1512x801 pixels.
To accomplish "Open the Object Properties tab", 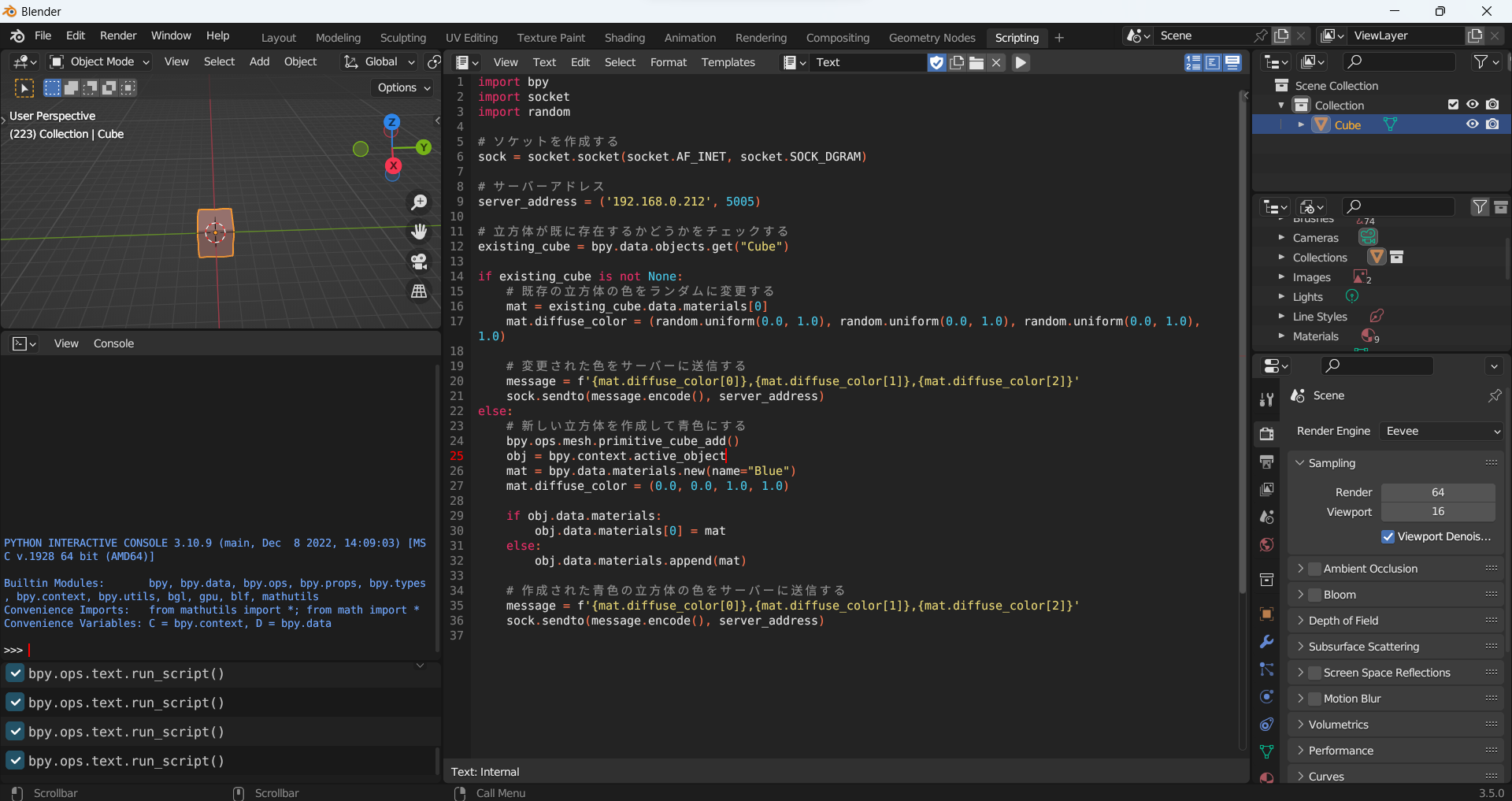I will point(1266,614).
